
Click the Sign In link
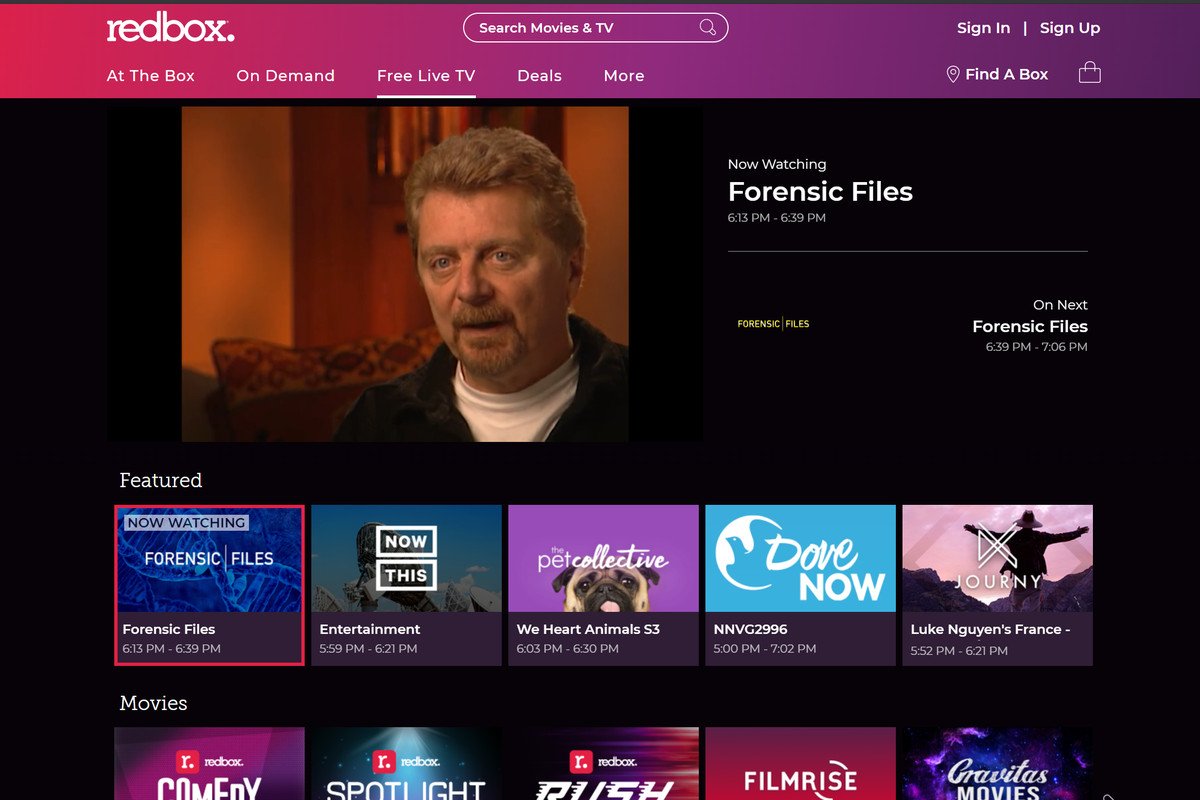tap(983, 28)
